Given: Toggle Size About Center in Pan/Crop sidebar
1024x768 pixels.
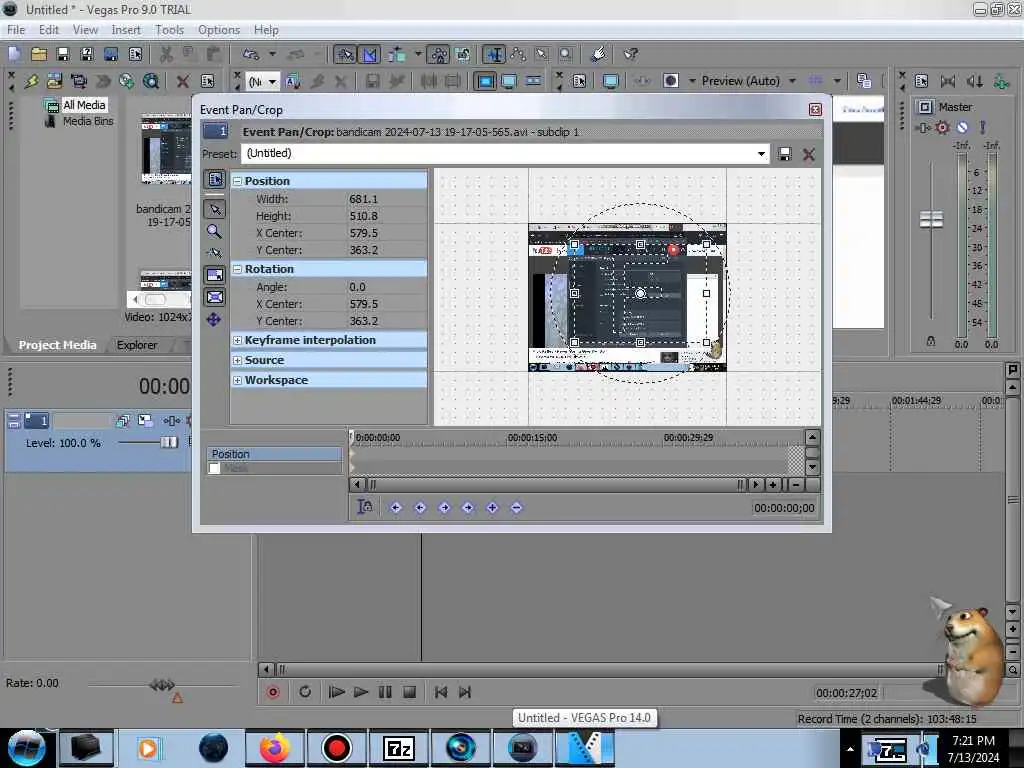Looking at the screenshot, I should pos(215,297).
